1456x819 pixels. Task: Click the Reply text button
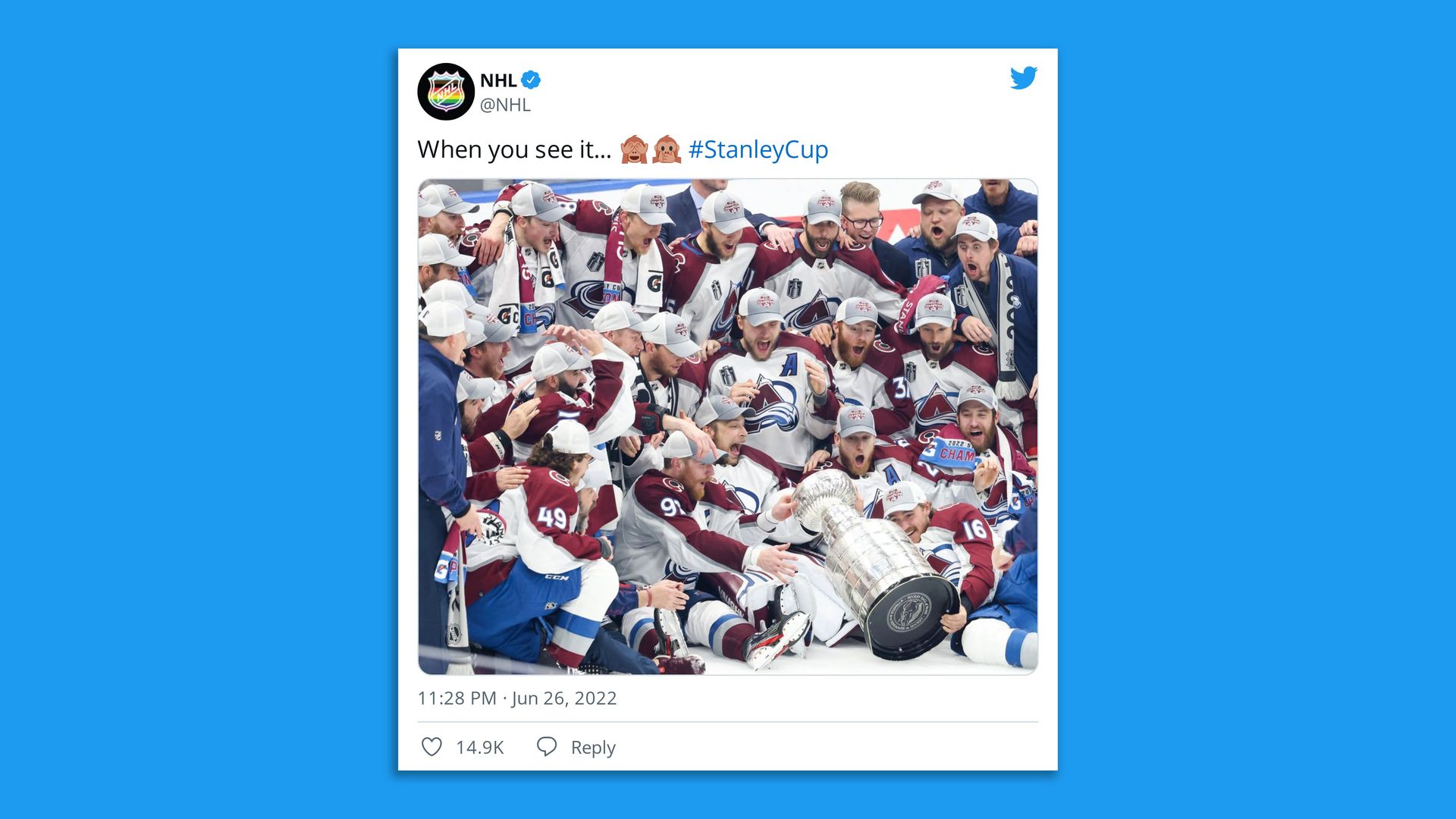(x=593, y=748)
